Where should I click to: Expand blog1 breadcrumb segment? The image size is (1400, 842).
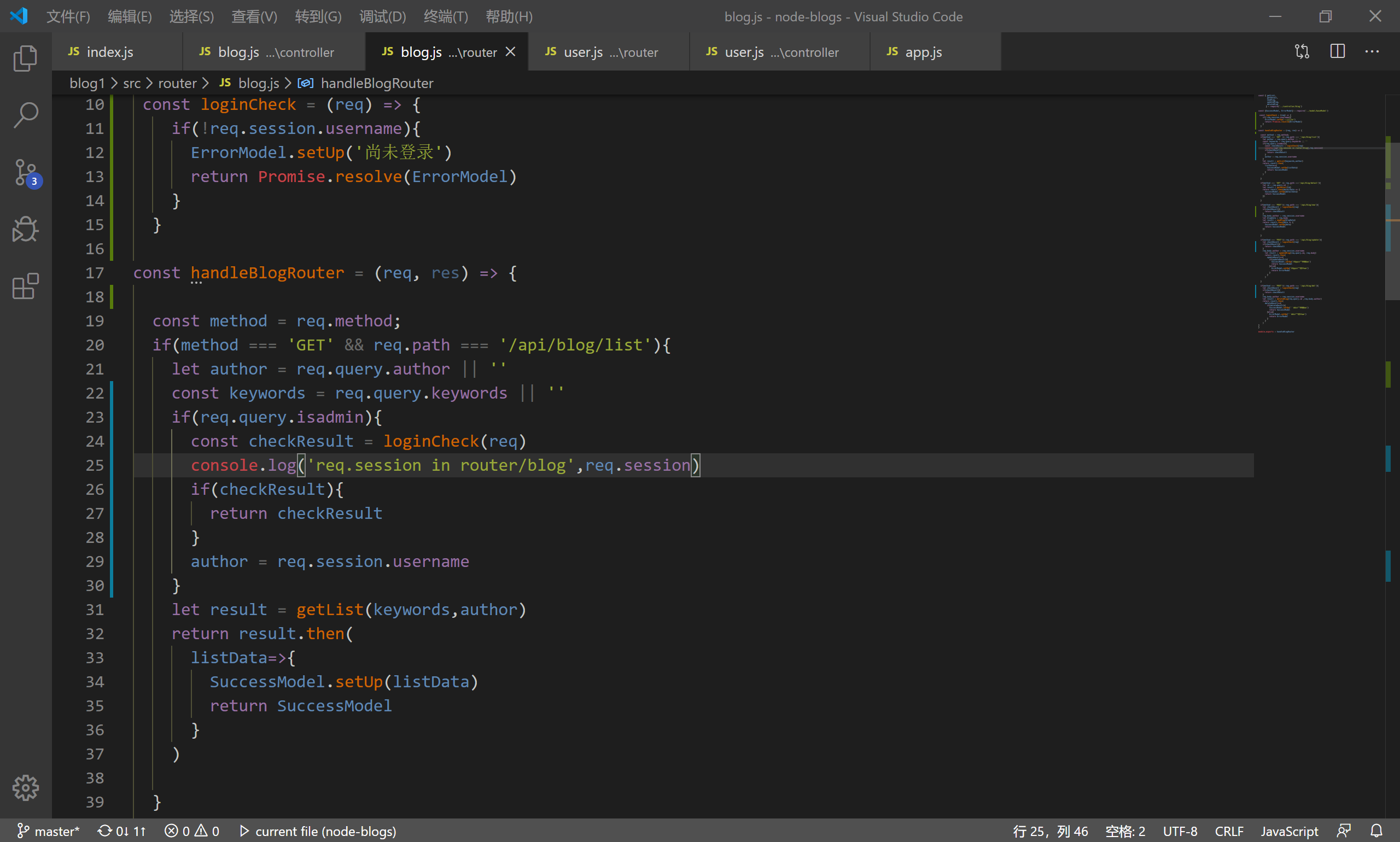(87, 84)
